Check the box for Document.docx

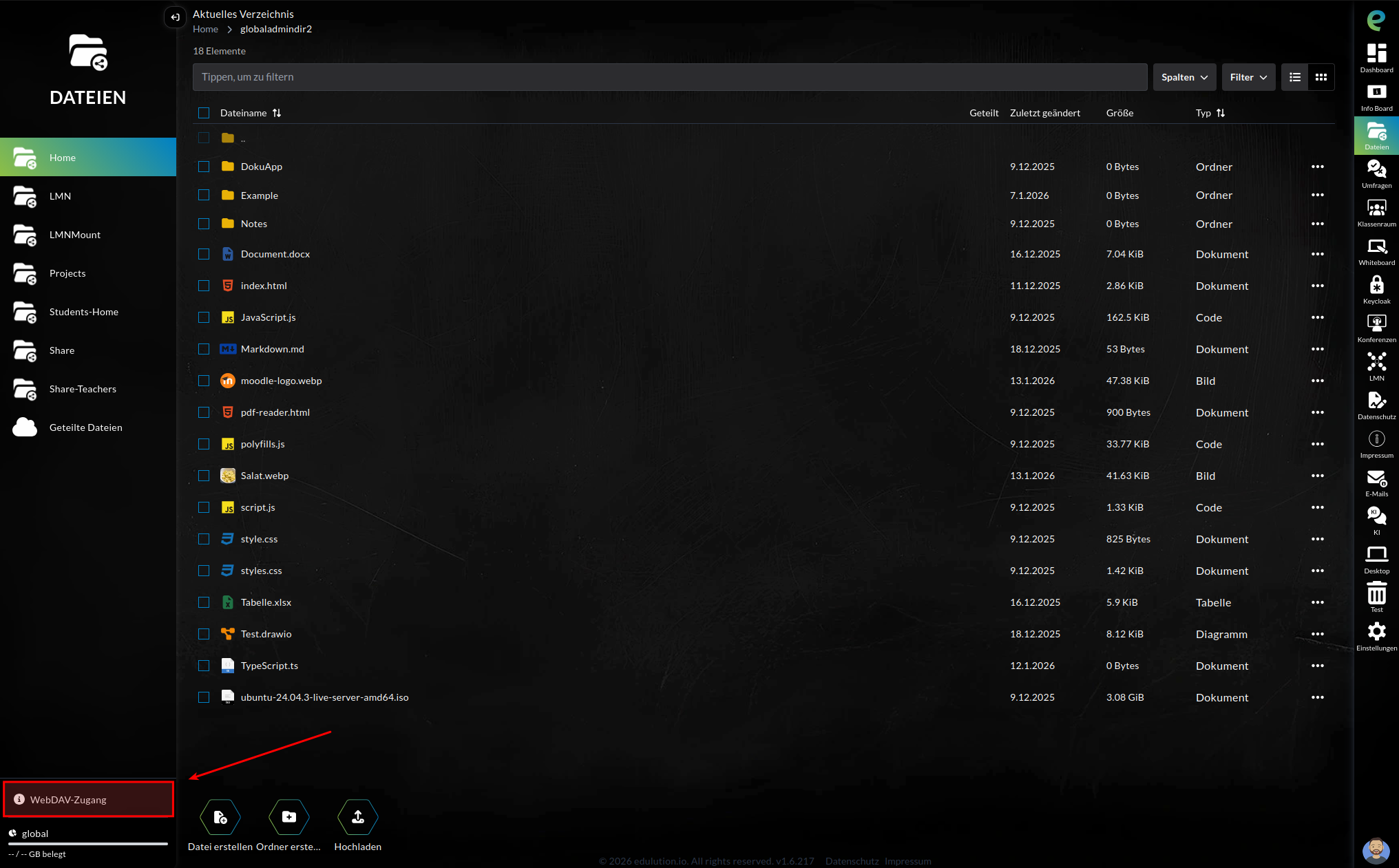point(204,254)
